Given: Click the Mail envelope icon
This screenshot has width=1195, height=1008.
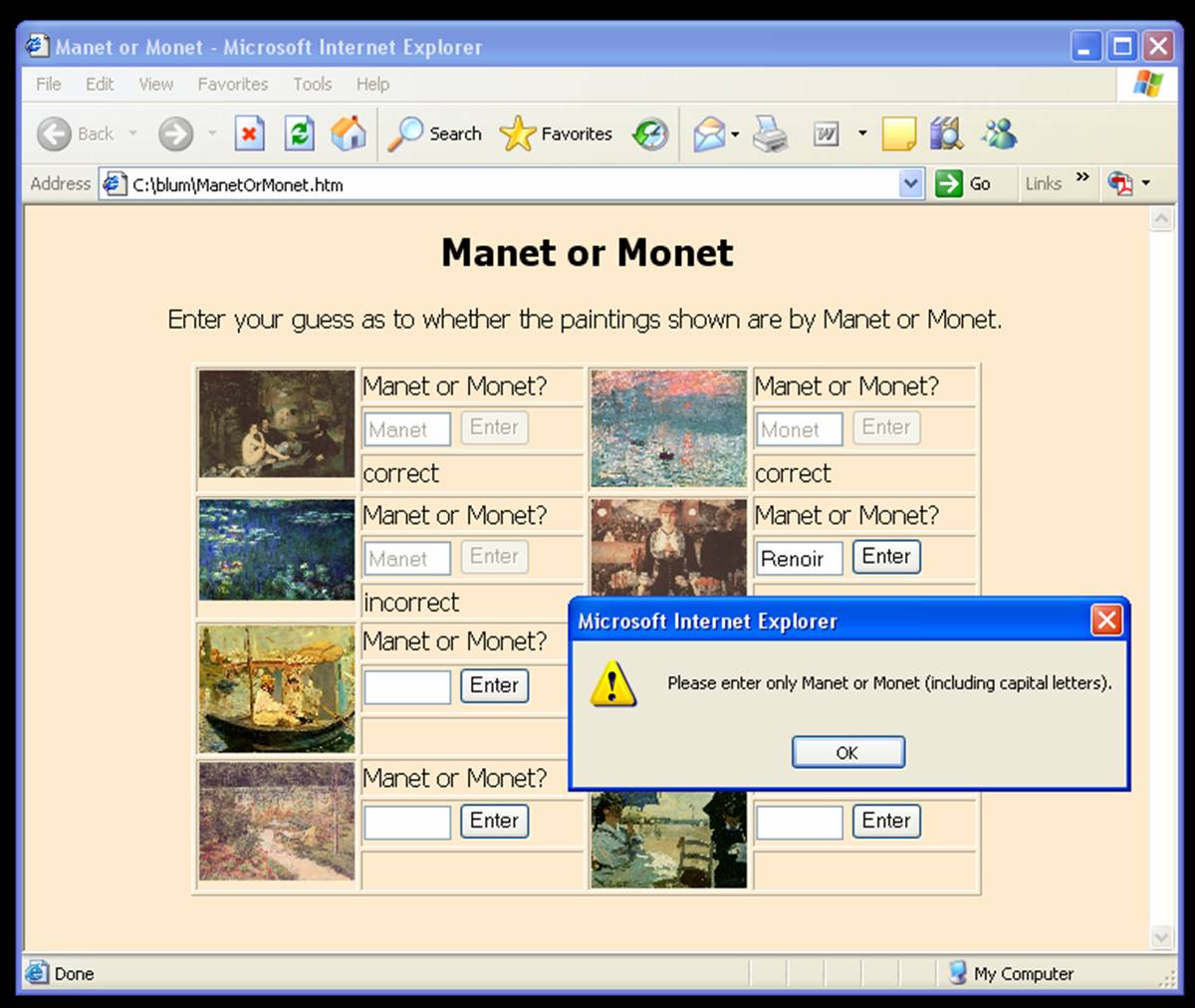Looking at the screenshot, I should 708,133.
